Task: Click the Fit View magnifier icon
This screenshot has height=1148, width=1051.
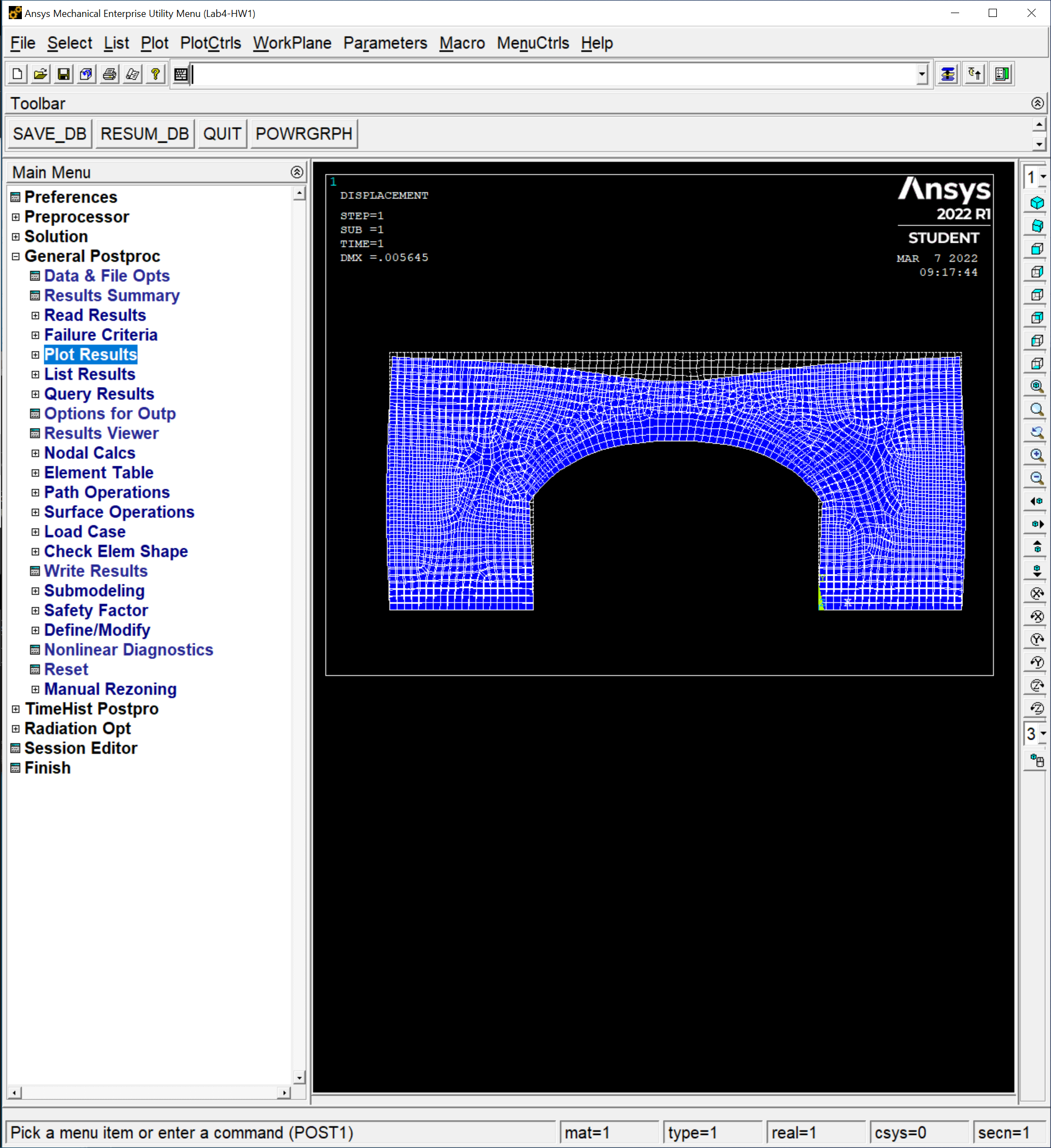Action: click(1037, 386)
